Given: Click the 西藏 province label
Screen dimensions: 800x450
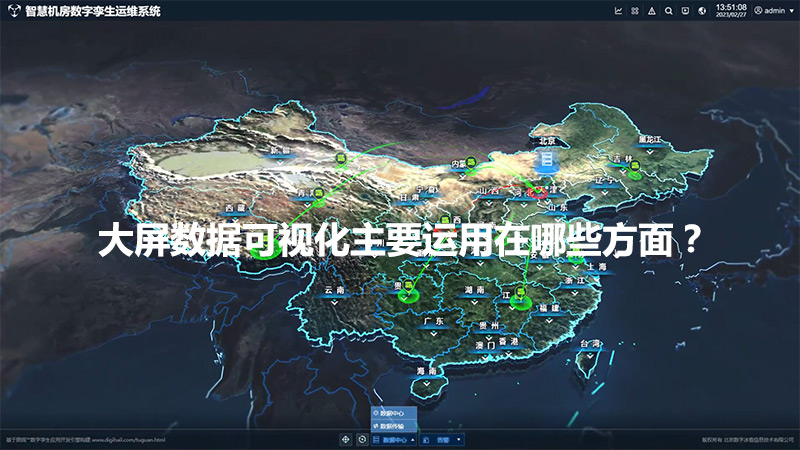Looking at the screenshot, I should [235, 208].
